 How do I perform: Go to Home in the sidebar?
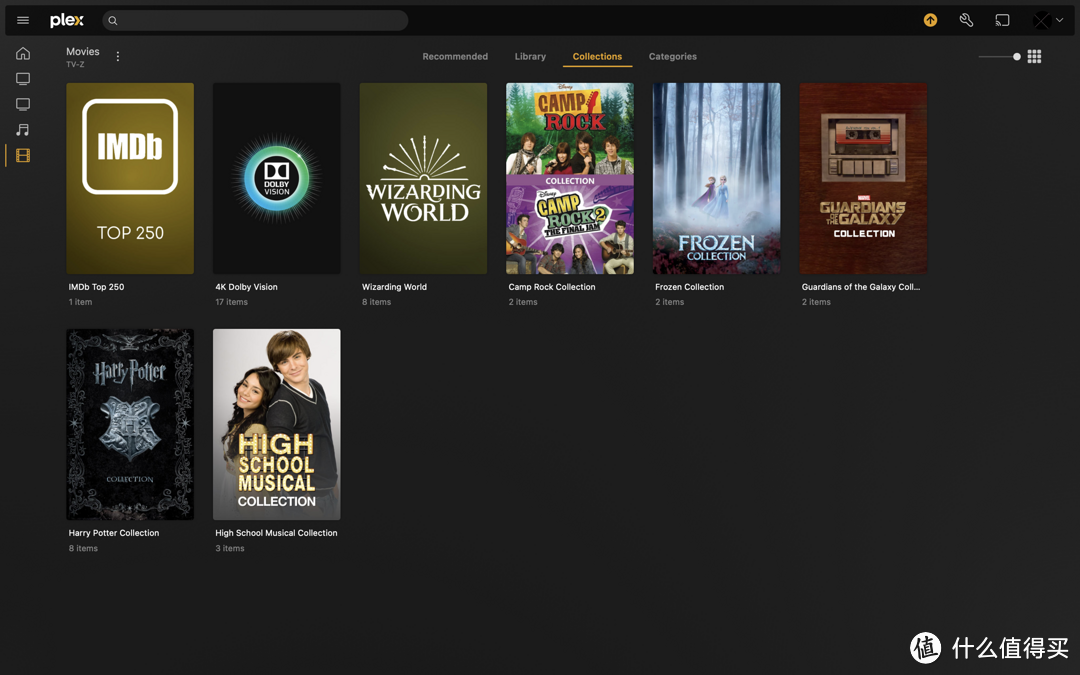pos(23,53)
